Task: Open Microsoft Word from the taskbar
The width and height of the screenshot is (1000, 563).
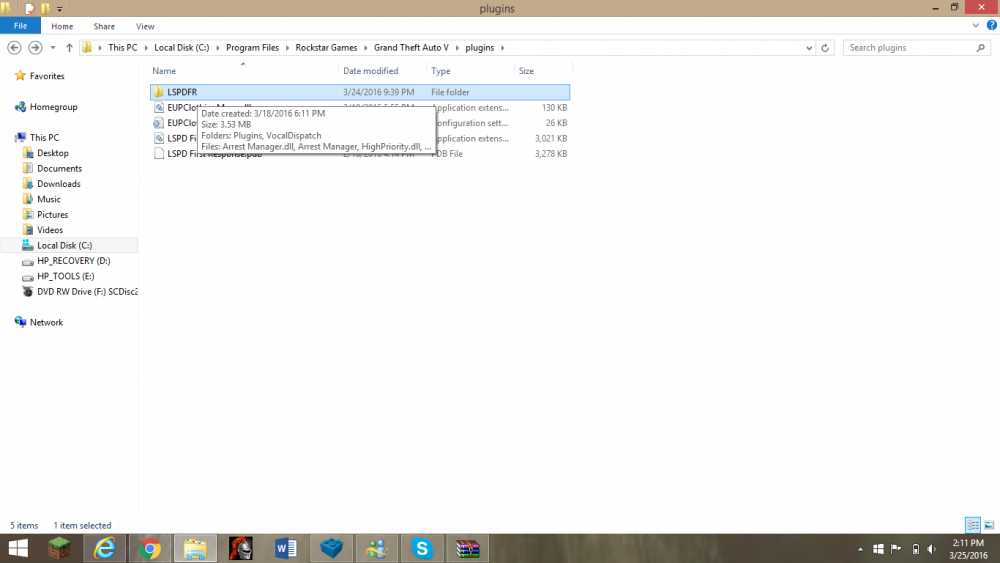Action: 286,548
